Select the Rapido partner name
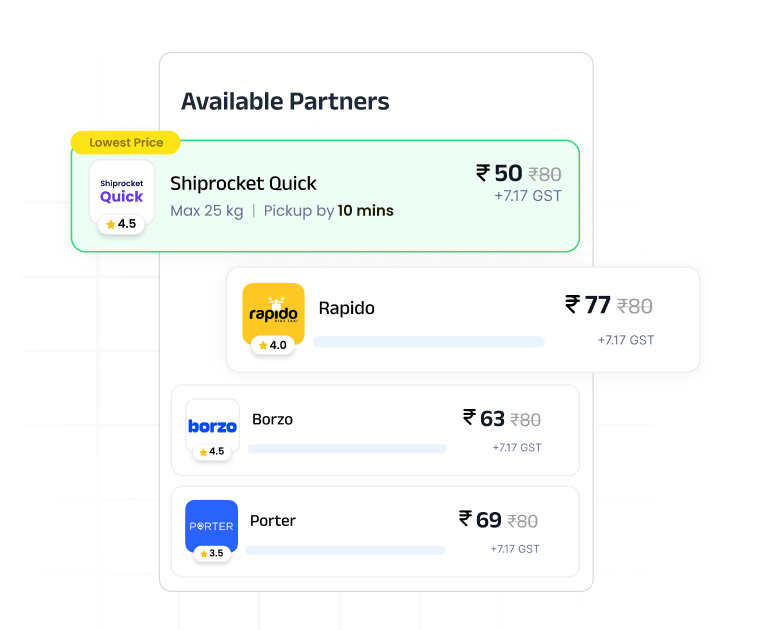The width and height of the screenshot is (768, 630). point(346,308)
